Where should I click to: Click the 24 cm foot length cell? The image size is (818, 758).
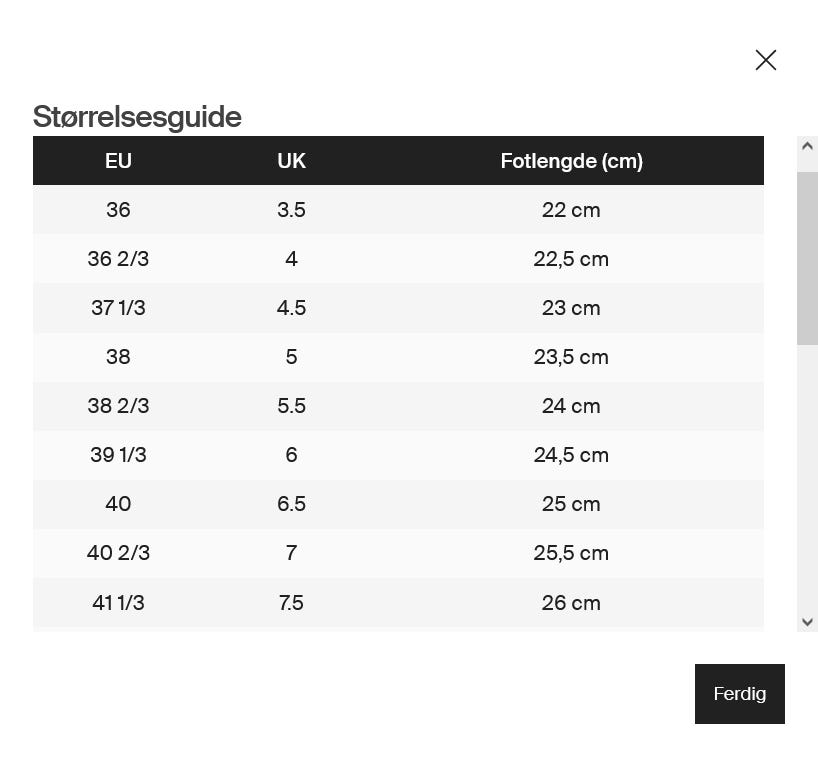(x=571, y=406)
